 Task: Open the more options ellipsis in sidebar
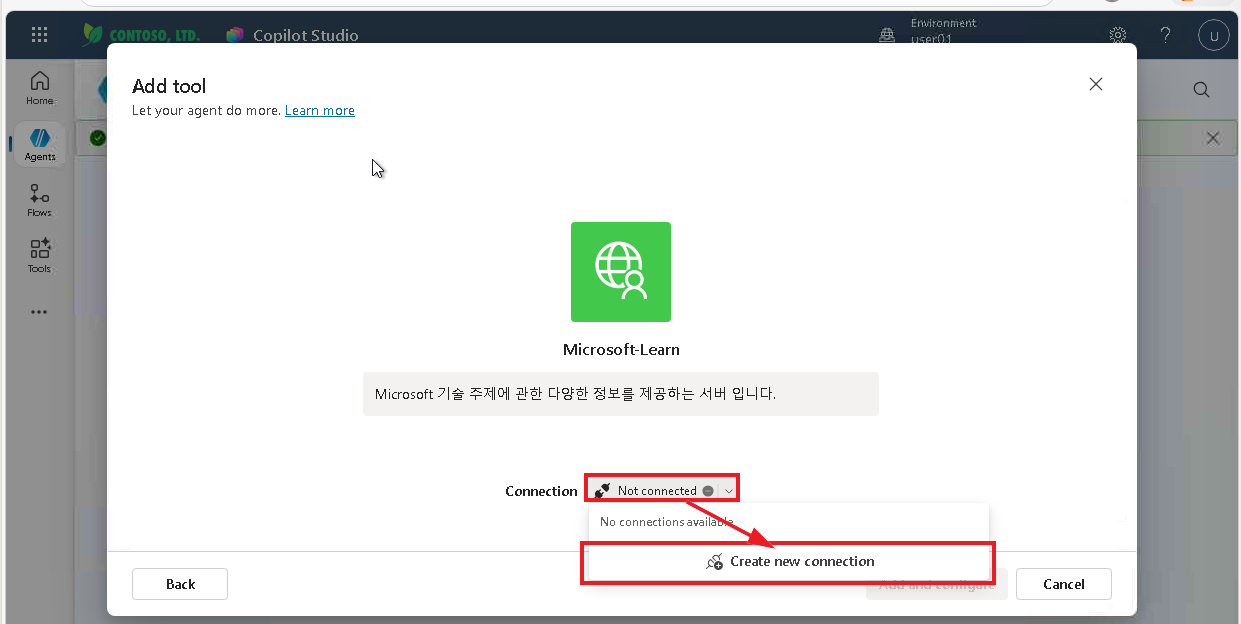tap(39, 312)
